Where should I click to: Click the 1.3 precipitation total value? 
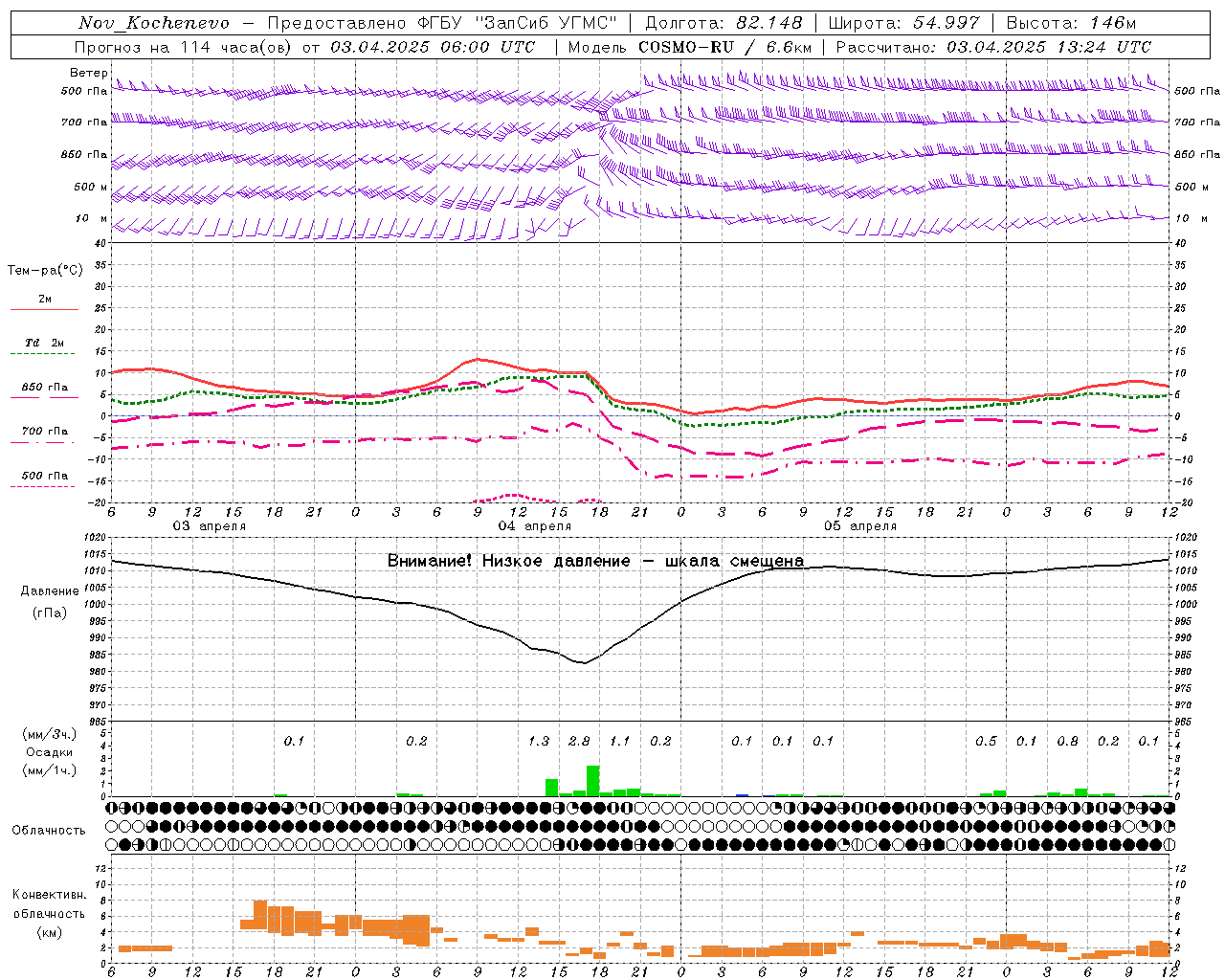[x=539, y=741]
